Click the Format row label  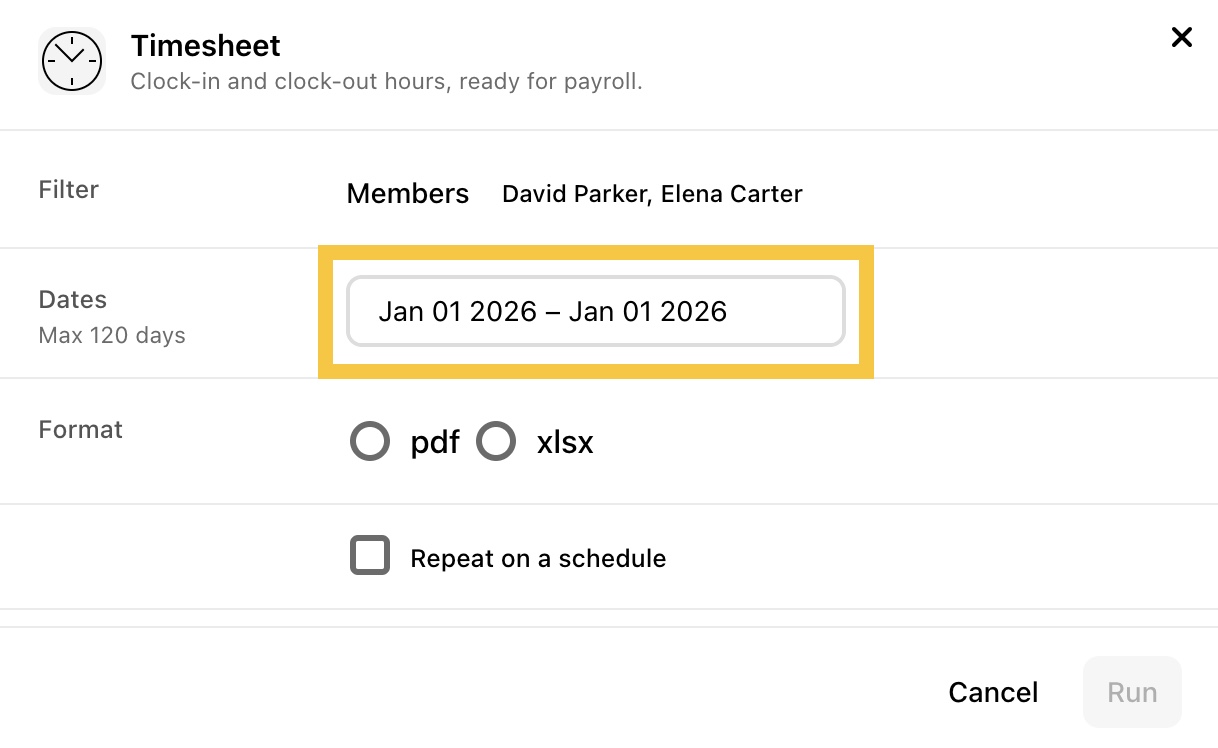tap(81, 429)
